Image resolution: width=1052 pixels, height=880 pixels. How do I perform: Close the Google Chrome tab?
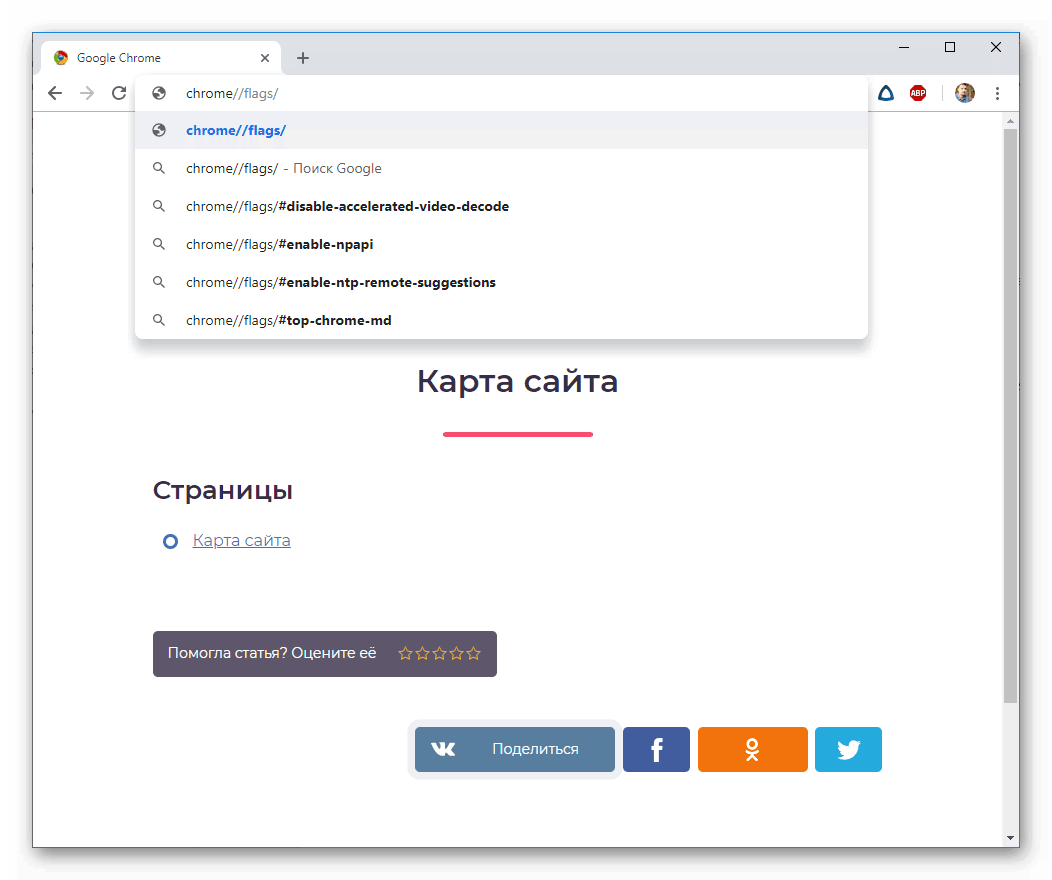click(x=265, y=58)
